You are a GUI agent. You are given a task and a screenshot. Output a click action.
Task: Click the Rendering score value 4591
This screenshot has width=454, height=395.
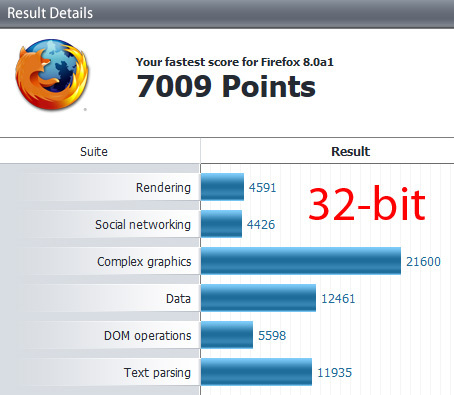click(x=263, y=188)
